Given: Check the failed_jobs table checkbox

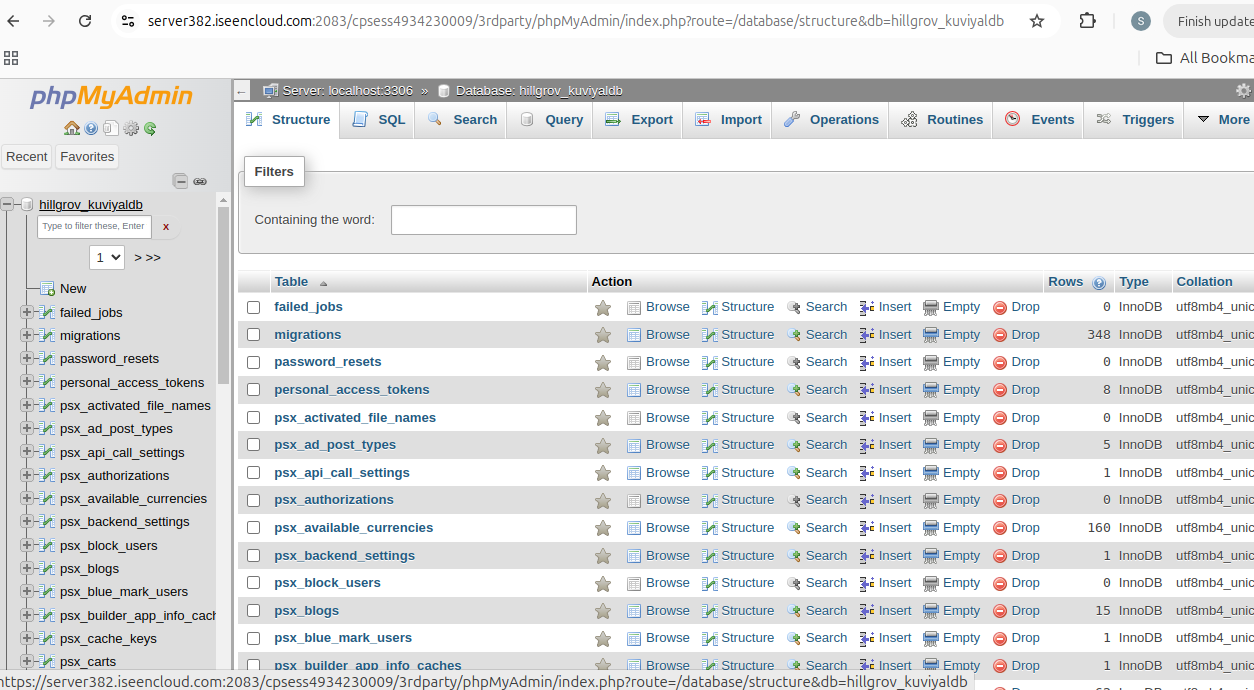Looking at the screenshot, I should tap(254, 308).
